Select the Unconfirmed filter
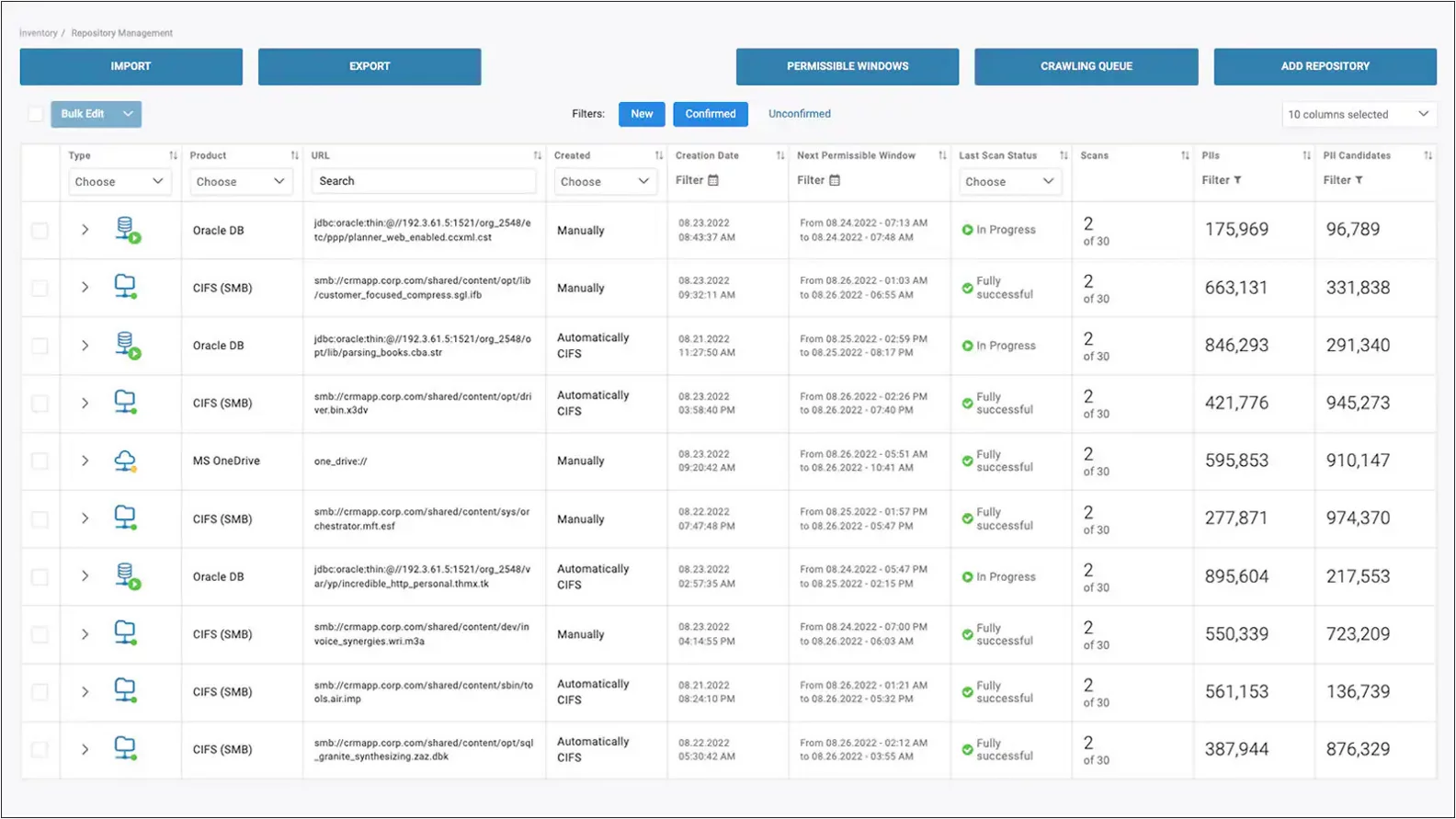Image resolution: width=1456 pixels, height=819 pixels. click(x=799, y=114)
